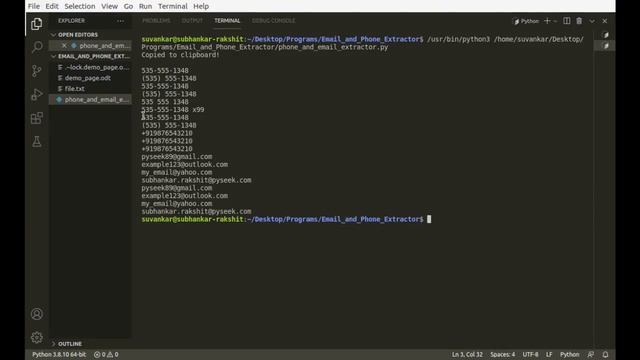The image size is (640, 360).
Task: Switch to the OUTPUT tab
Action: point(192,21)
